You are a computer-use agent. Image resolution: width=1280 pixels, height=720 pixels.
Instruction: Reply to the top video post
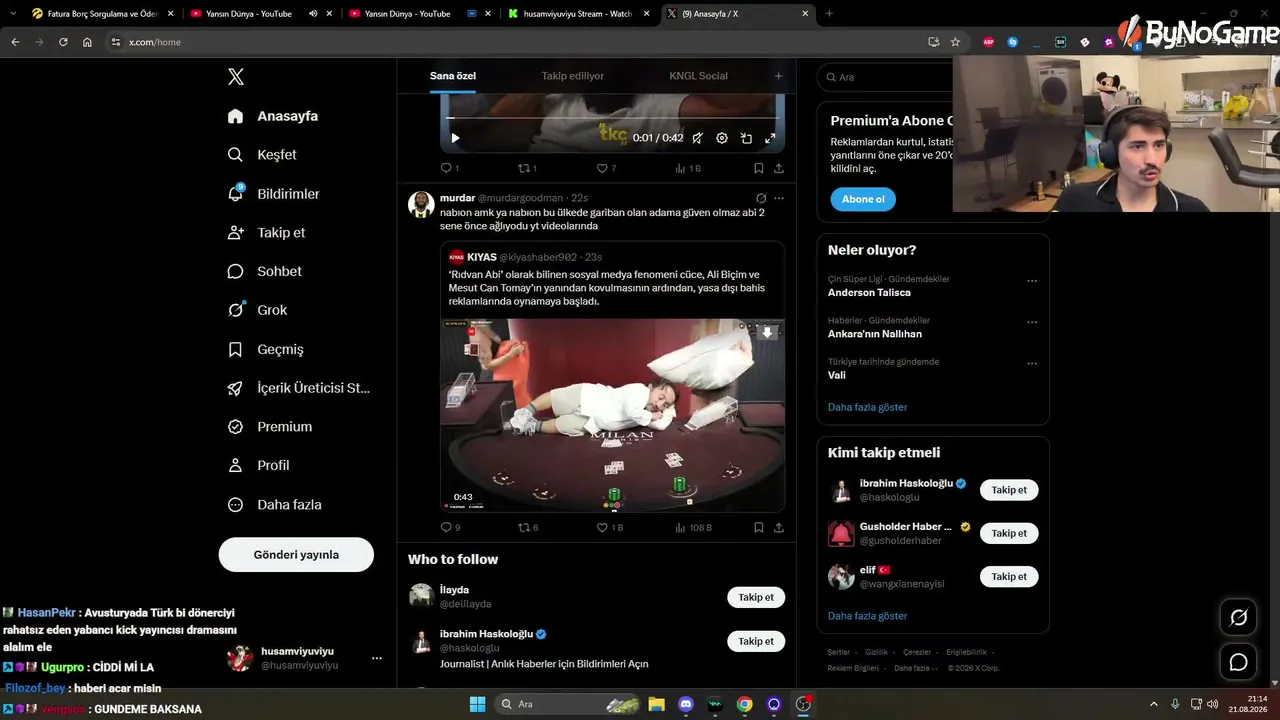pos(450,168)
